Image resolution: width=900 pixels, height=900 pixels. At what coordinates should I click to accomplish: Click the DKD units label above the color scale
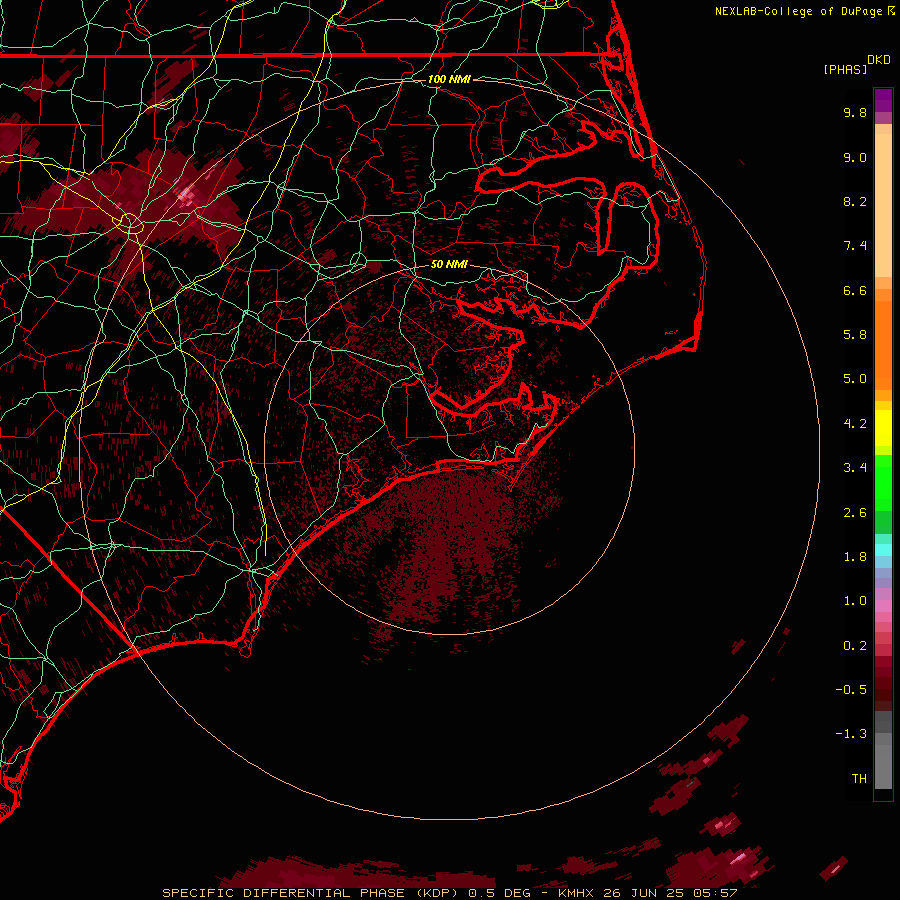point(879,60)
